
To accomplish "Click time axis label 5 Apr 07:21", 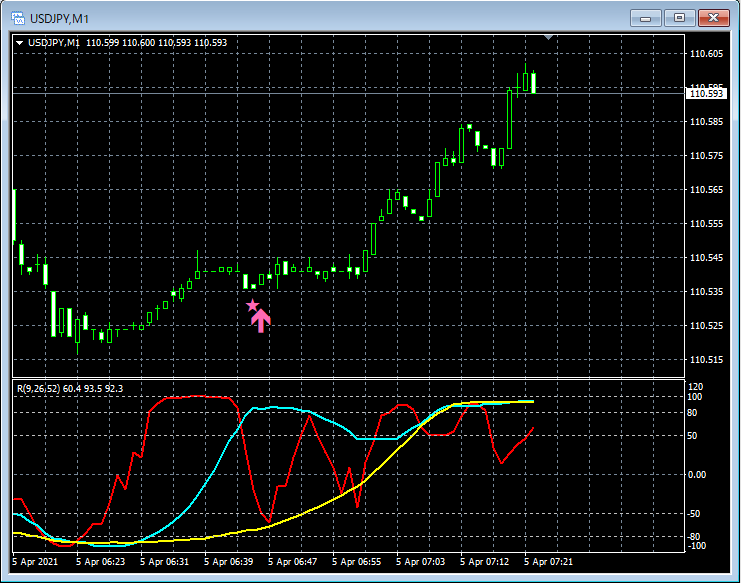I will point(549,562).
